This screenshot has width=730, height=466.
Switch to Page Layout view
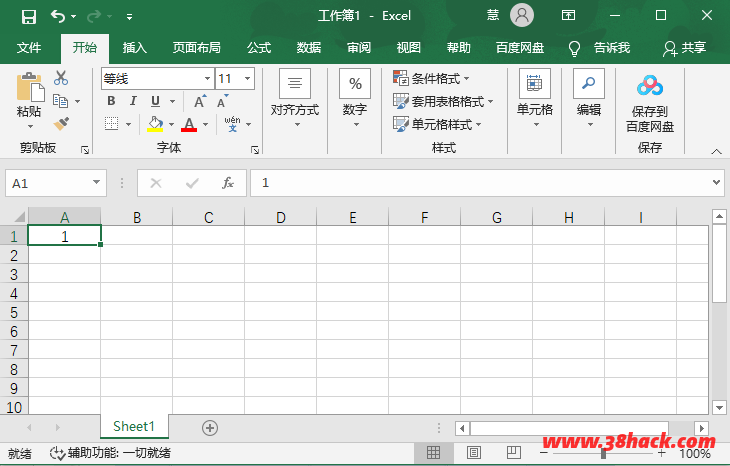coord(473,452)
